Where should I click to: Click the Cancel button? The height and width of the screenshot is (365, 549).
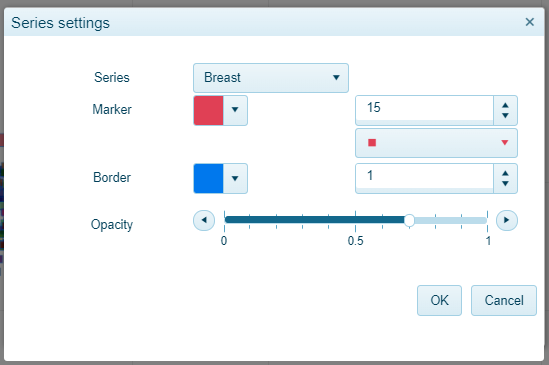click(503, 301)
